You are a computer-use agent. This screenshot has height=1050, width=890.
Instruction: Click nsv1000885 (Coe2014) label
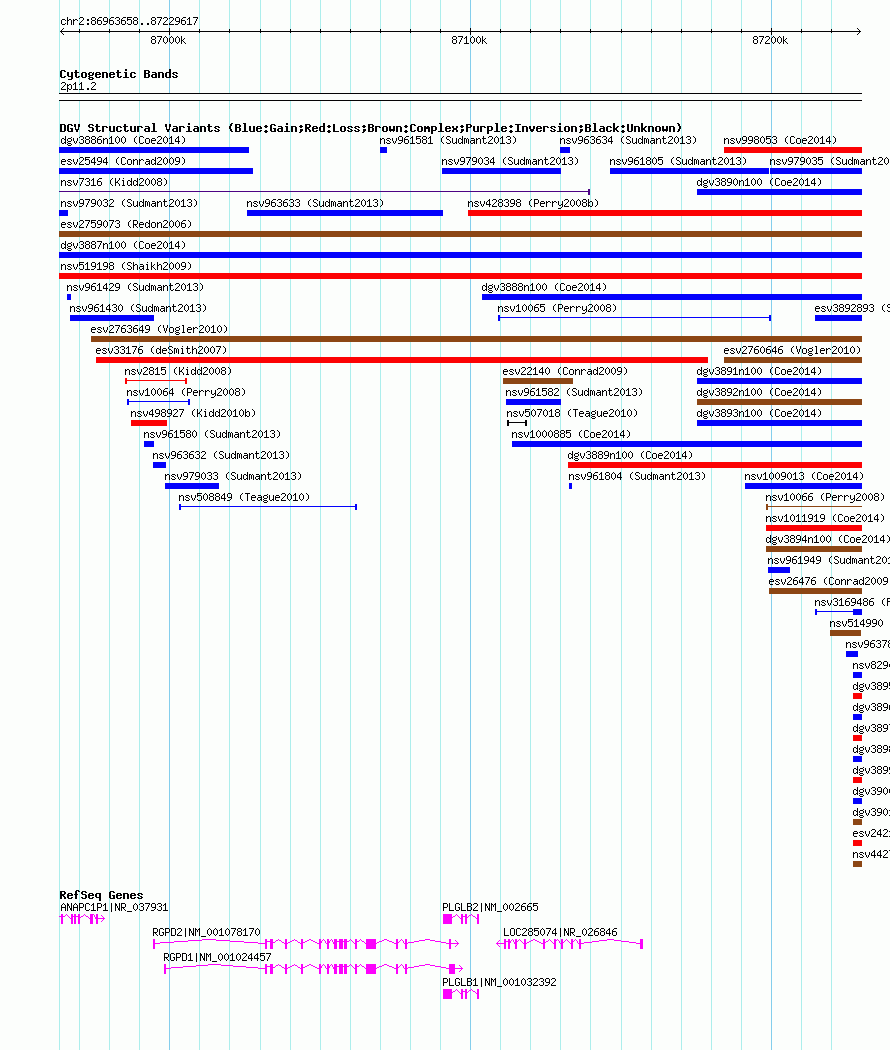[571, 434]
